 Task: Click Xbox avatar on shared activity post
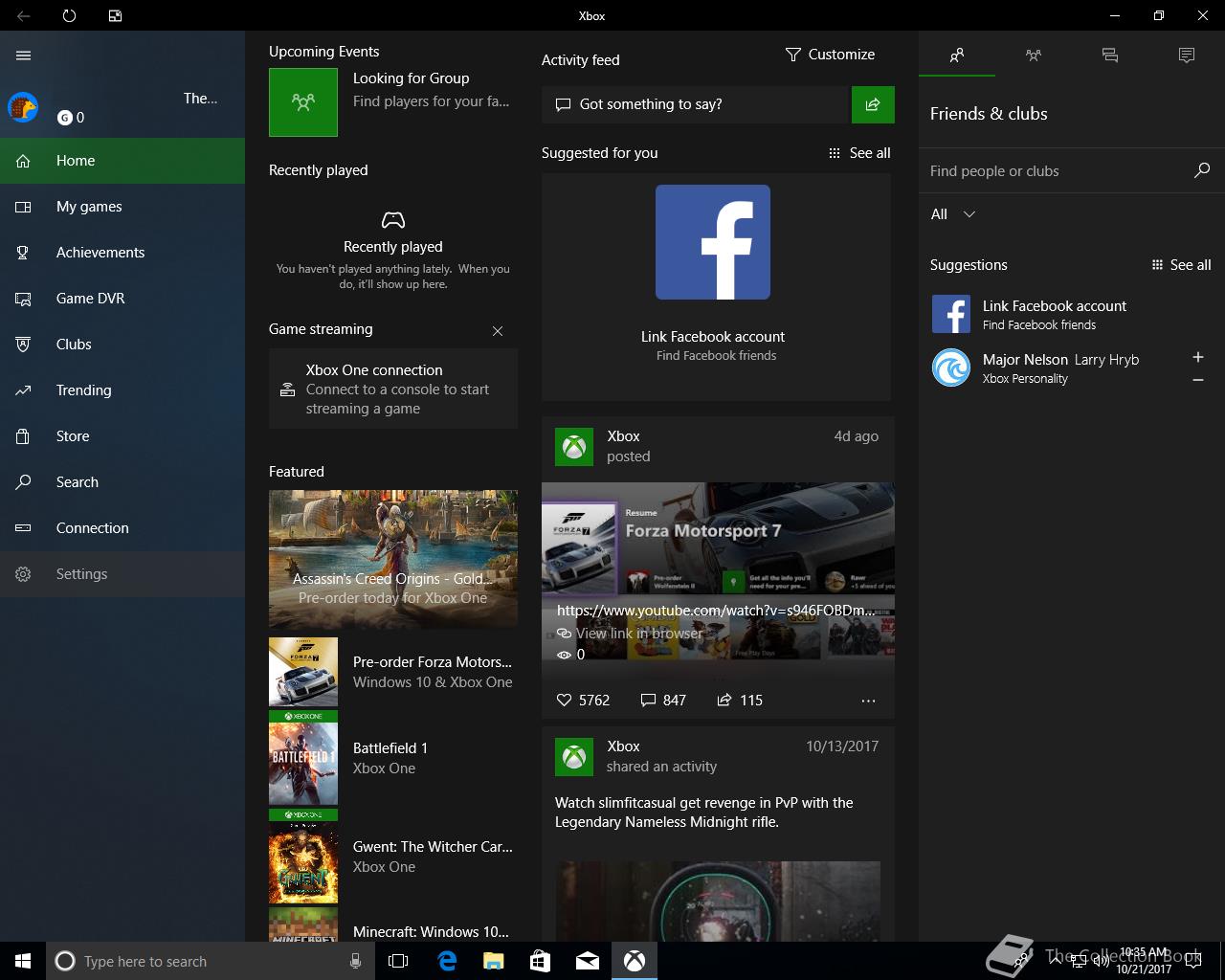coord(574,756)
